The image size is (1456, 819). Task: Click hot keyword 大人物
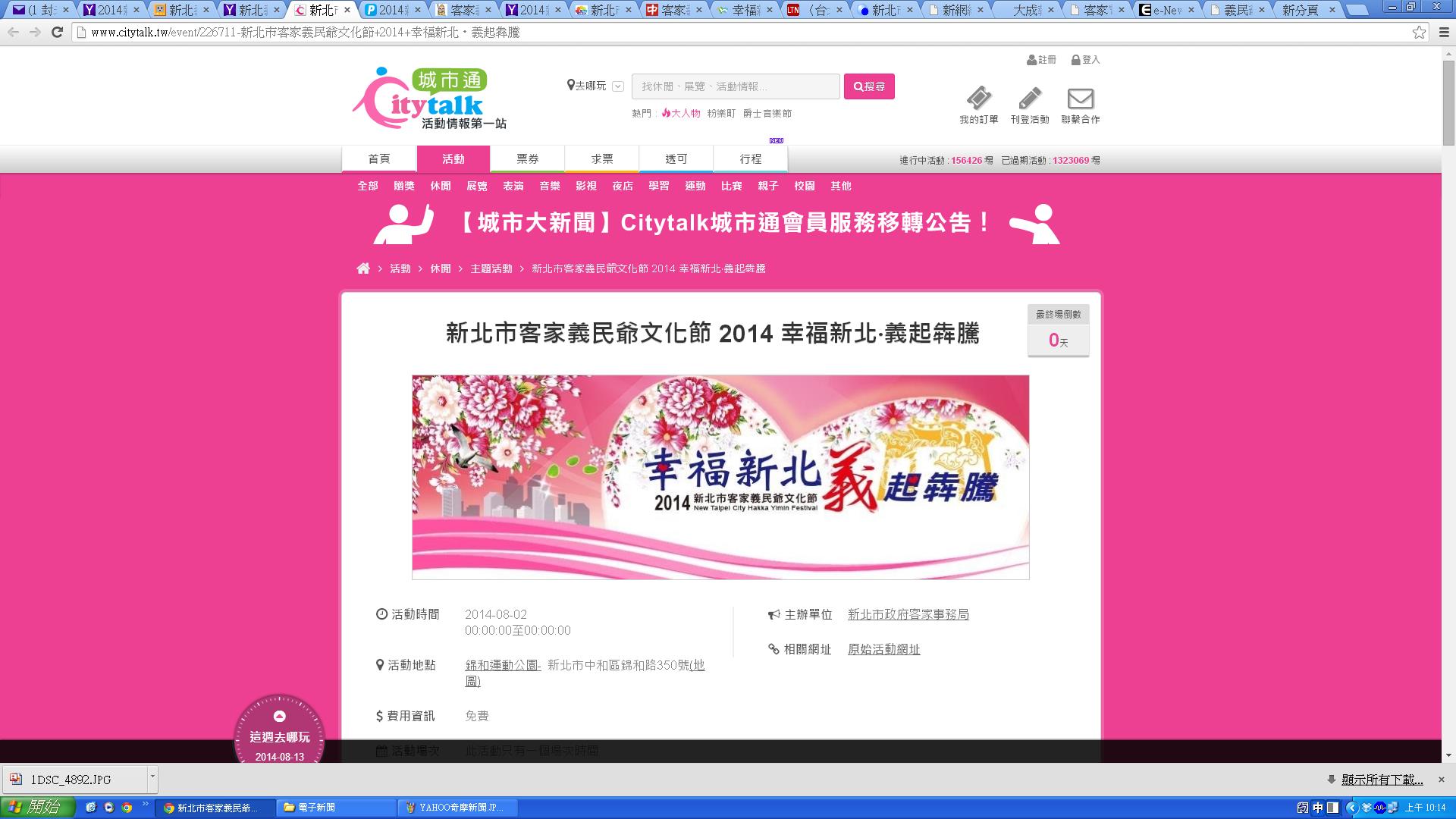pos(681,113)
